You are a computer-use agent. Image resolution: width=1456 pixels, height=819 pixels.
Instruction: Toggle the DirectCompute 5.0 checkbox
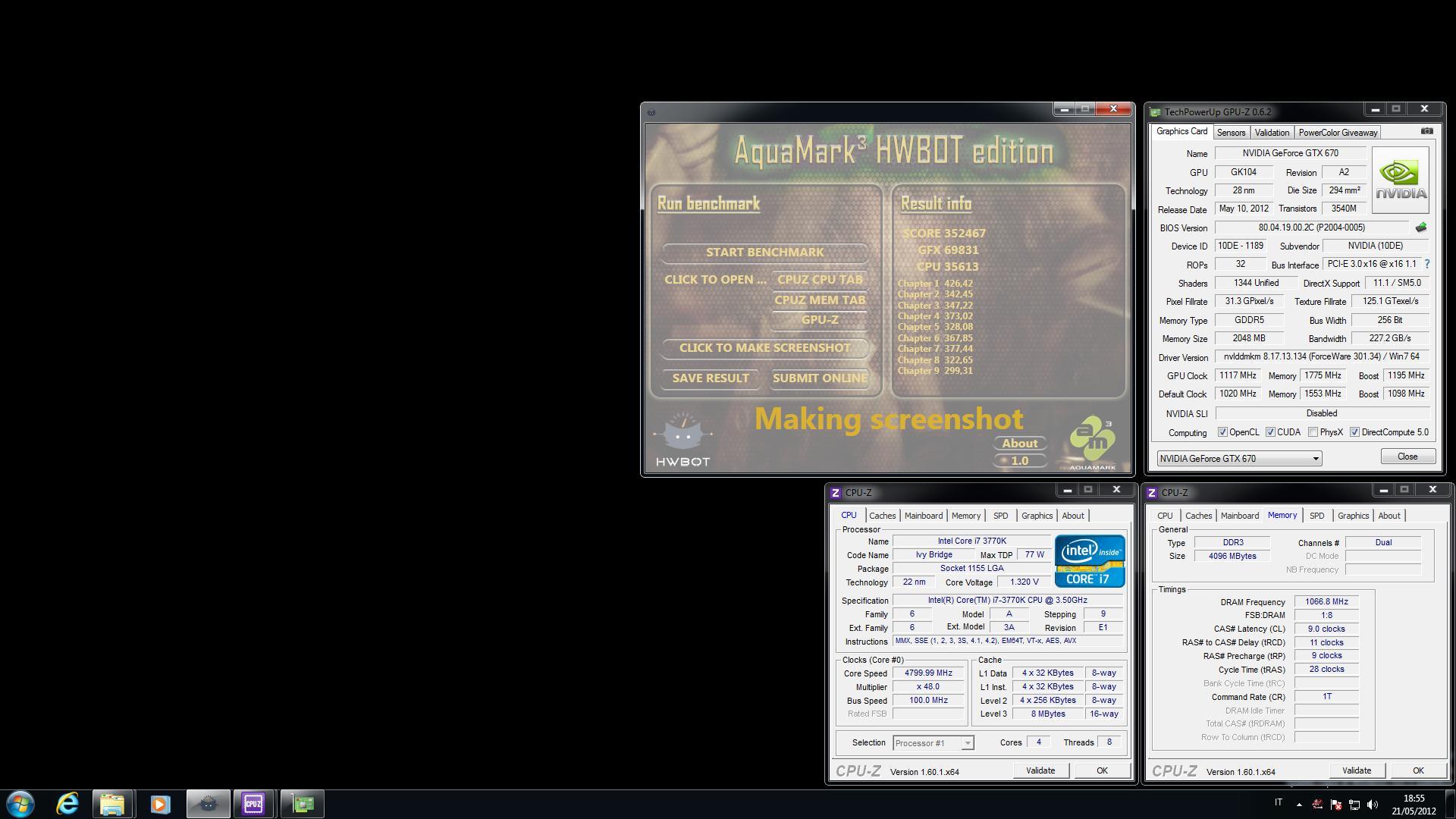[1354, 432]
